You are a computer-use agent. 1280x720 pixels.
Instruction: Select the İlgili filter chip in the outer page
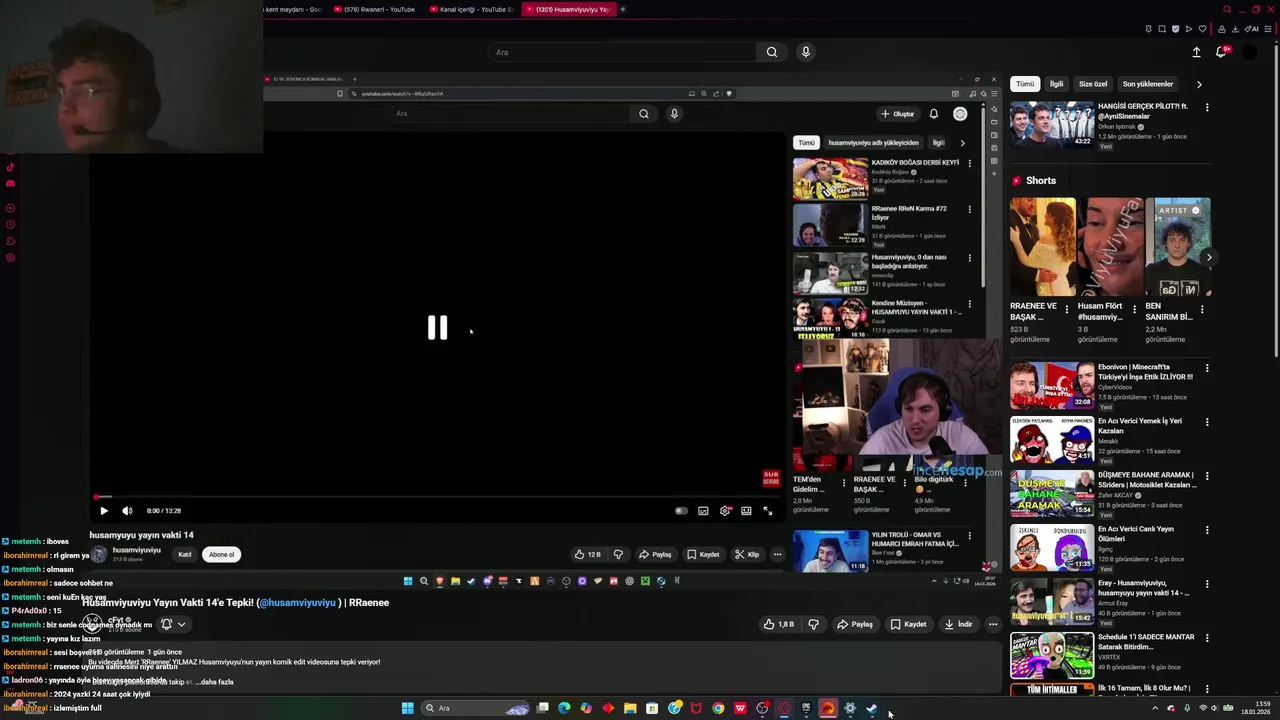[1056, 84]
